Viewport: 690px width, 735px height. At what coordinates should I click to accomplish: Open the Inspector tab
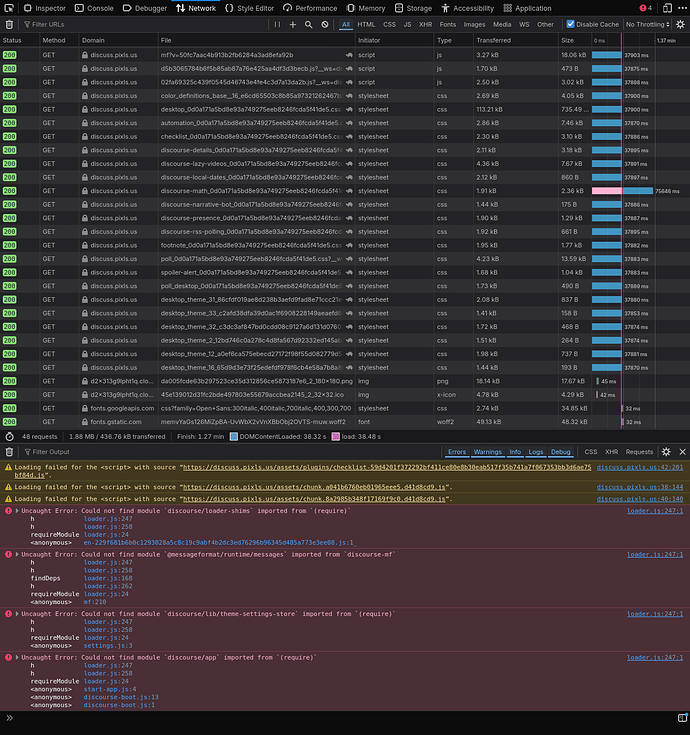tap(44, 8)
